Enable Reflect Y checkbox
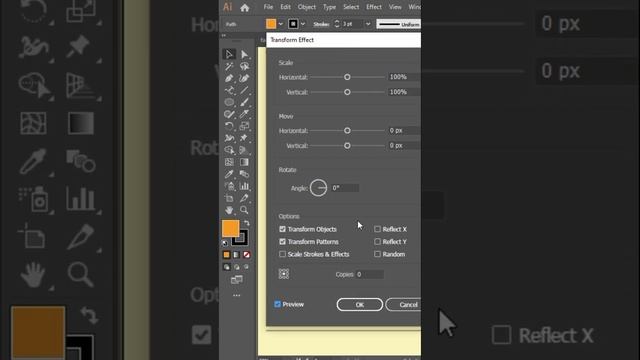 tap(378, 242)
